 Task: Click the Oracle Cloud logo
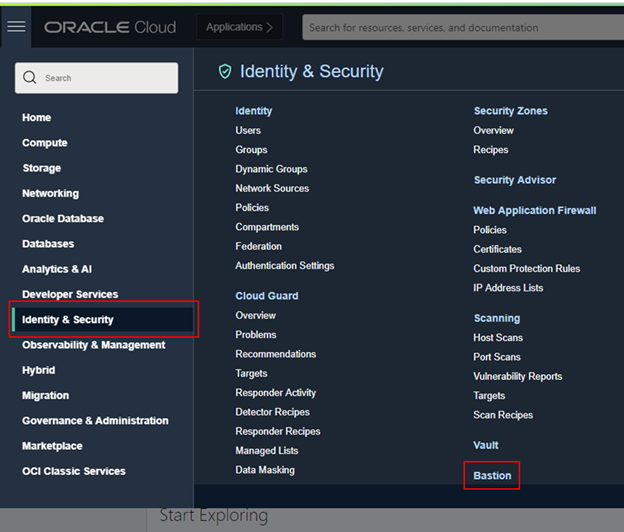click(x=110, y=27)
